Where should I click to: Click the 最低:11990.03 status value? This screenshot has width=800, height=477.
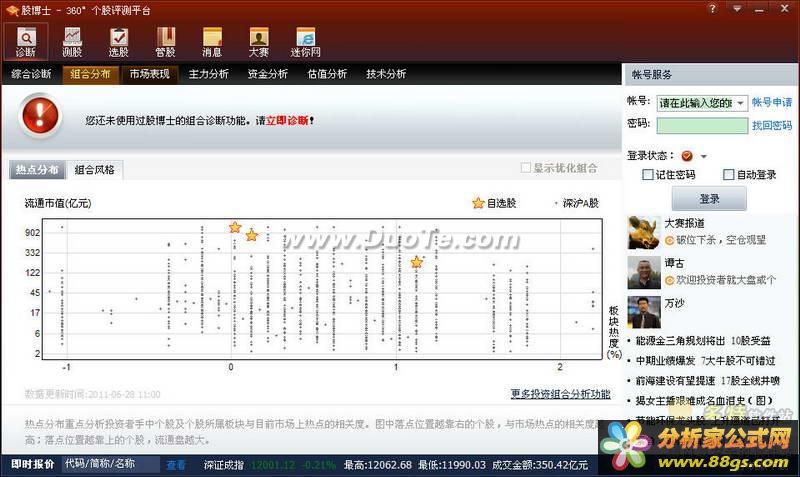[452, 465]
